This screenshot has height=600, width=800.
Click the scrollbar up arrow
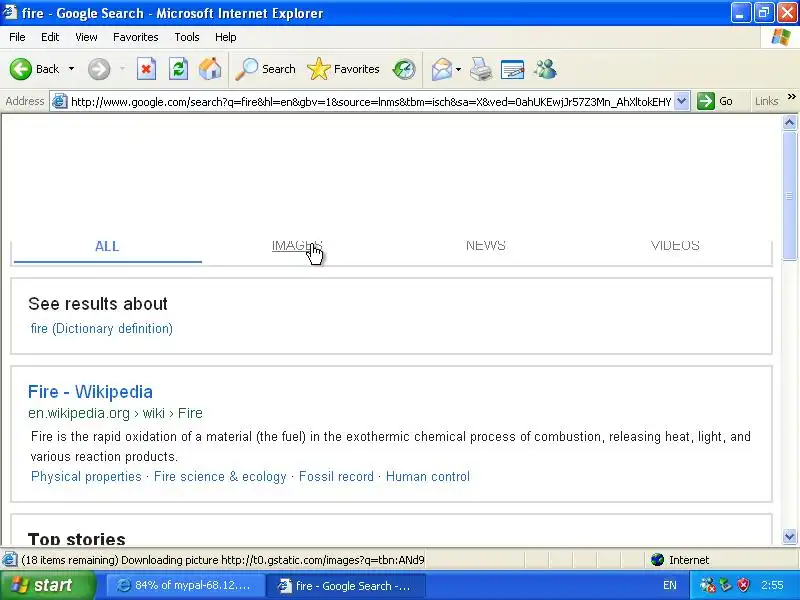789,122
